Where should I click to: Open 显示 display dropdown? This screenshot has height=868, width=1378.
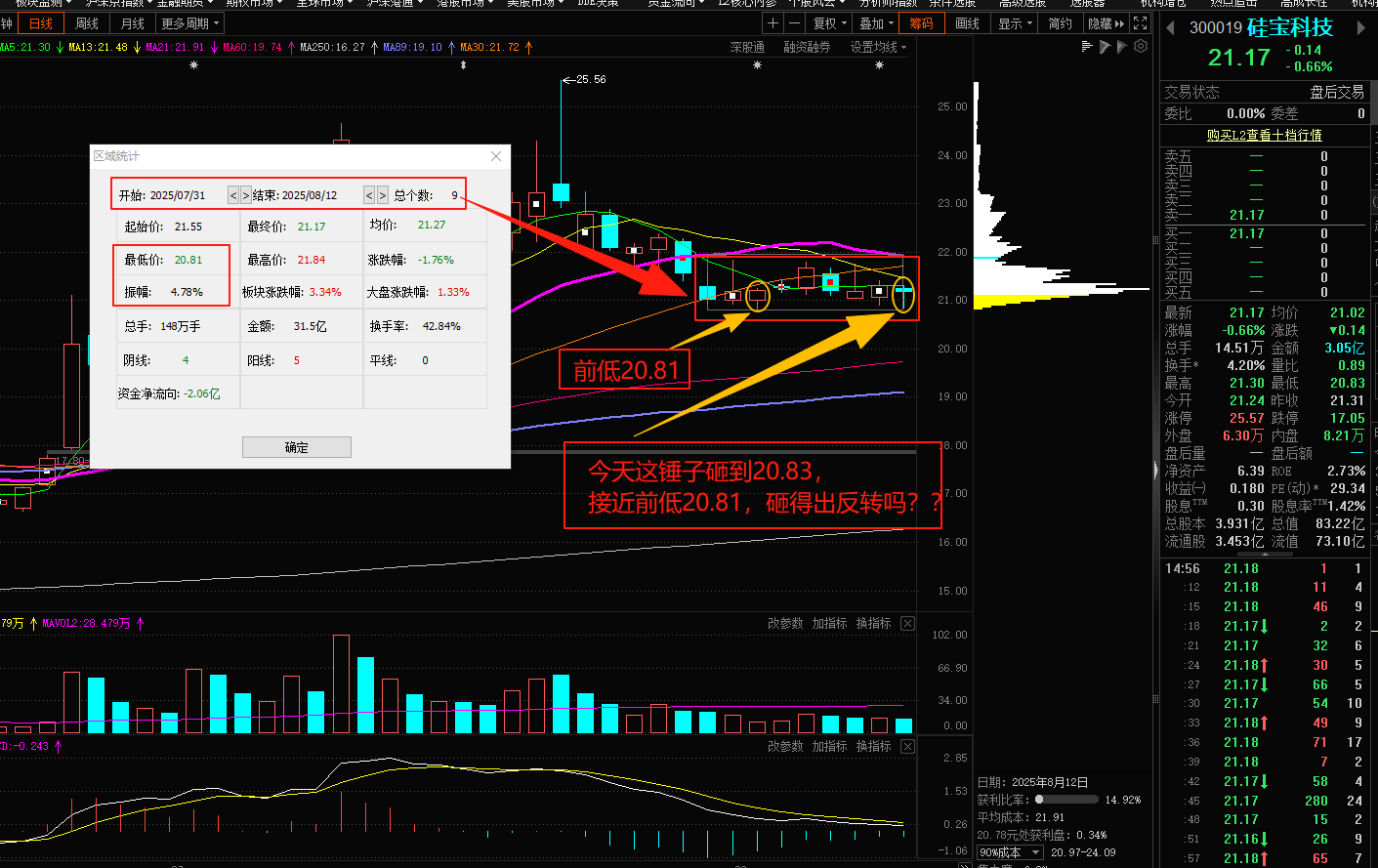(x=1015, y=23)
